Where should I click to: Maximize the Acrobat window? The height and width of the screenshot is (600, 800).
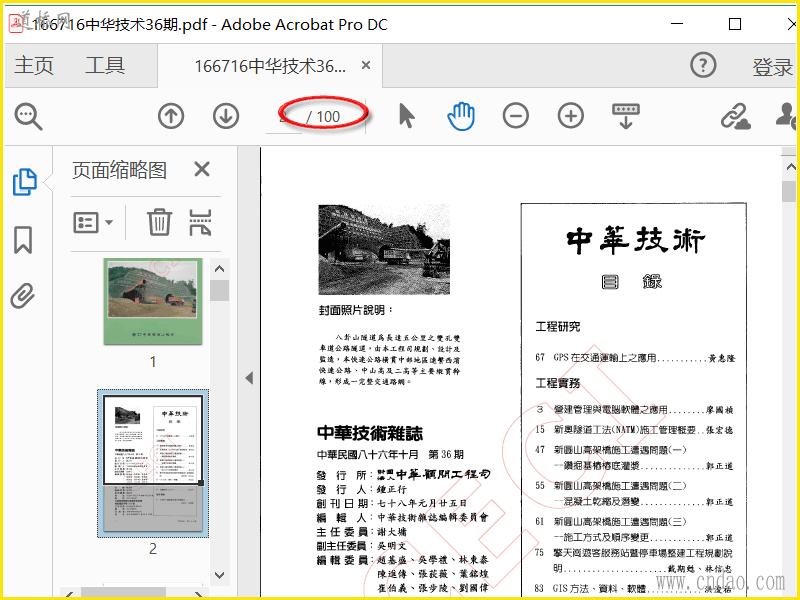[x=735, y=24]
